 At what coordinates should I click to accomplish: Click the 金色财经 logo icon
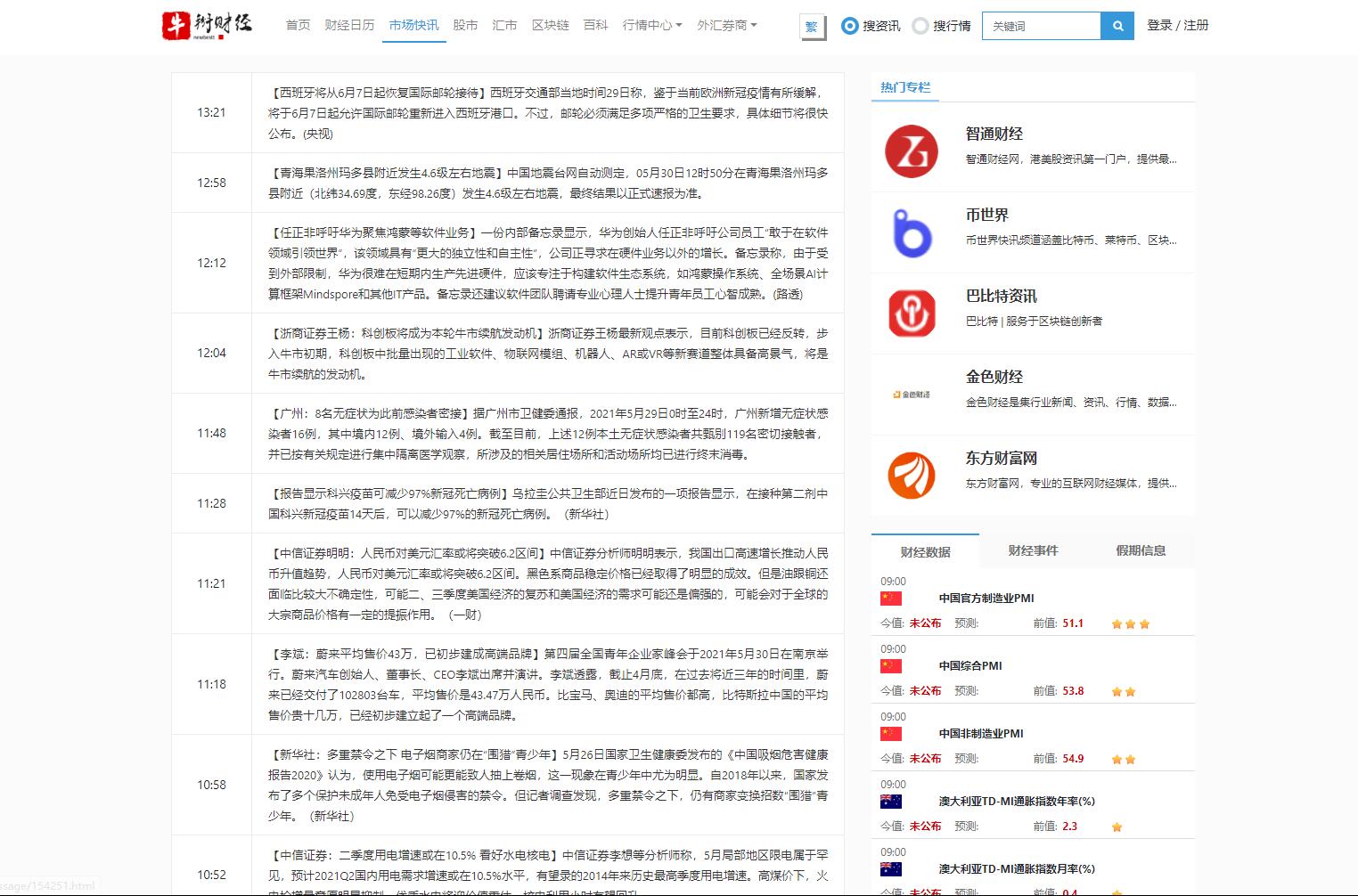click(911, 395)
